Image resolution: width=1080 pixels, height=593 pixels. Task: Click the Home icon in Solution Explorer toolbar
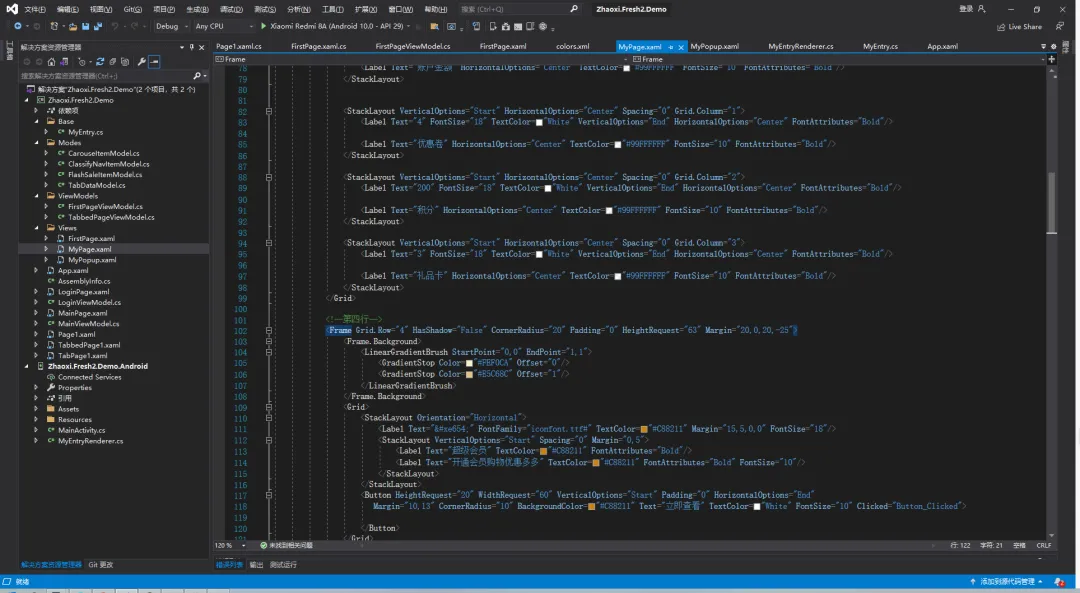[x=51, y=61]
